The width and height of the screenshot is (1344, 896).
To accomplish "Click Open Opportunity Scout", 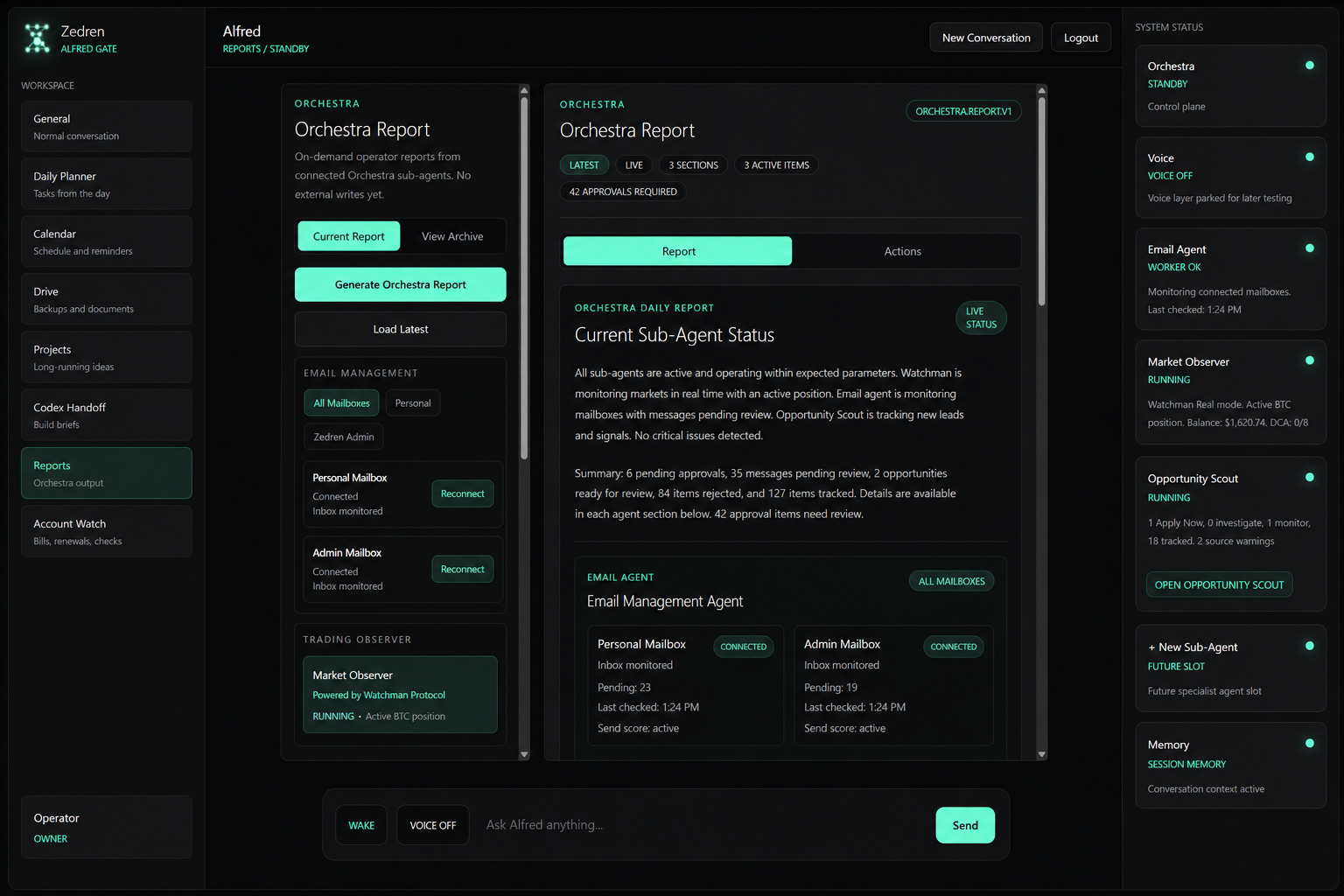I will (x=1220, y=584).
